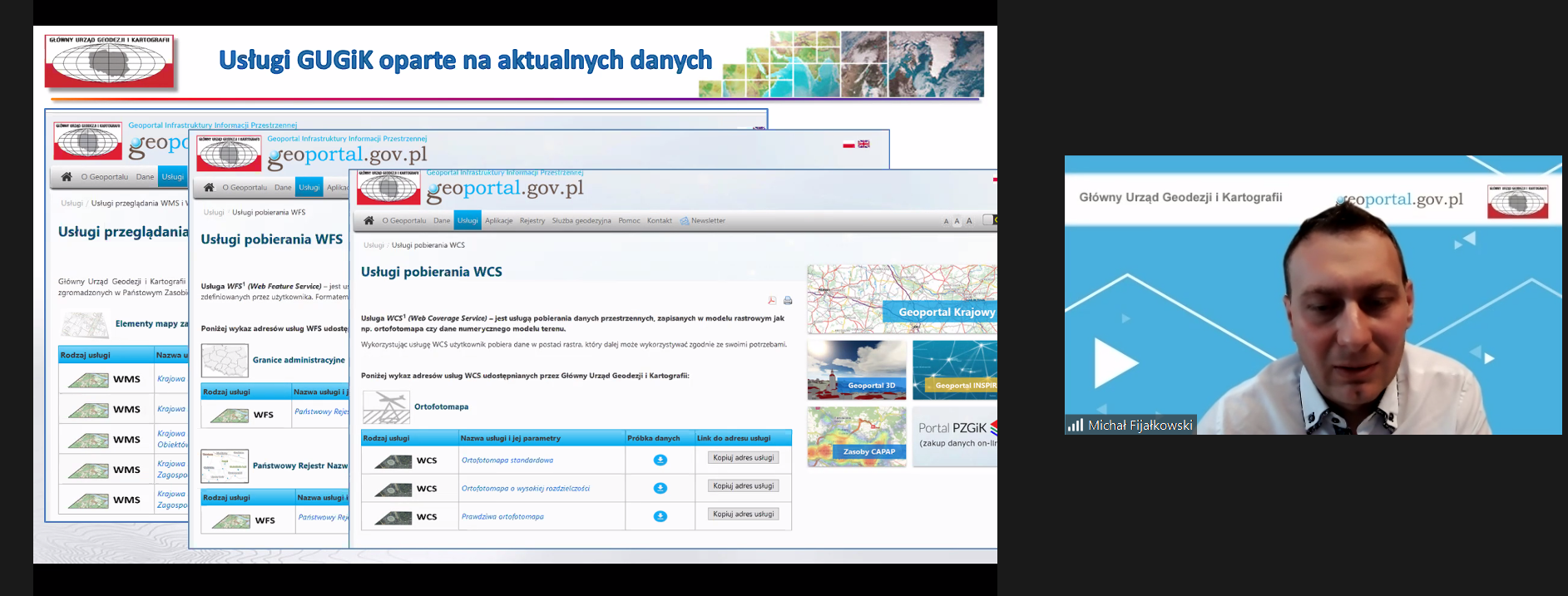The width and height of the screenshot is (1568, 596).
Task: Open the Służba geodezyjna menu
Action: coord(581,221)
